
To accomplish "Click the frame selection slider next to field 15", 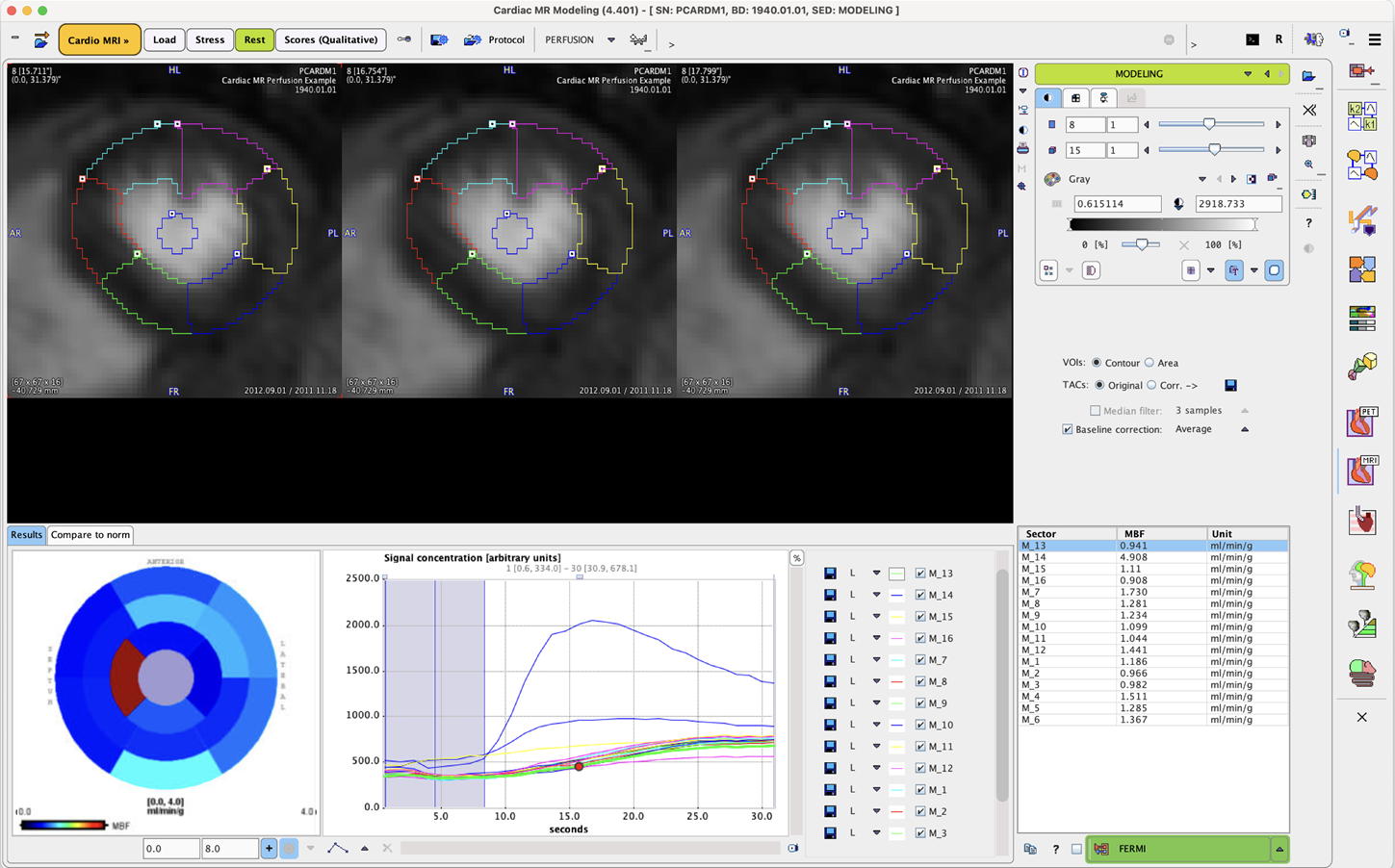I will (x=1212, y=150).
